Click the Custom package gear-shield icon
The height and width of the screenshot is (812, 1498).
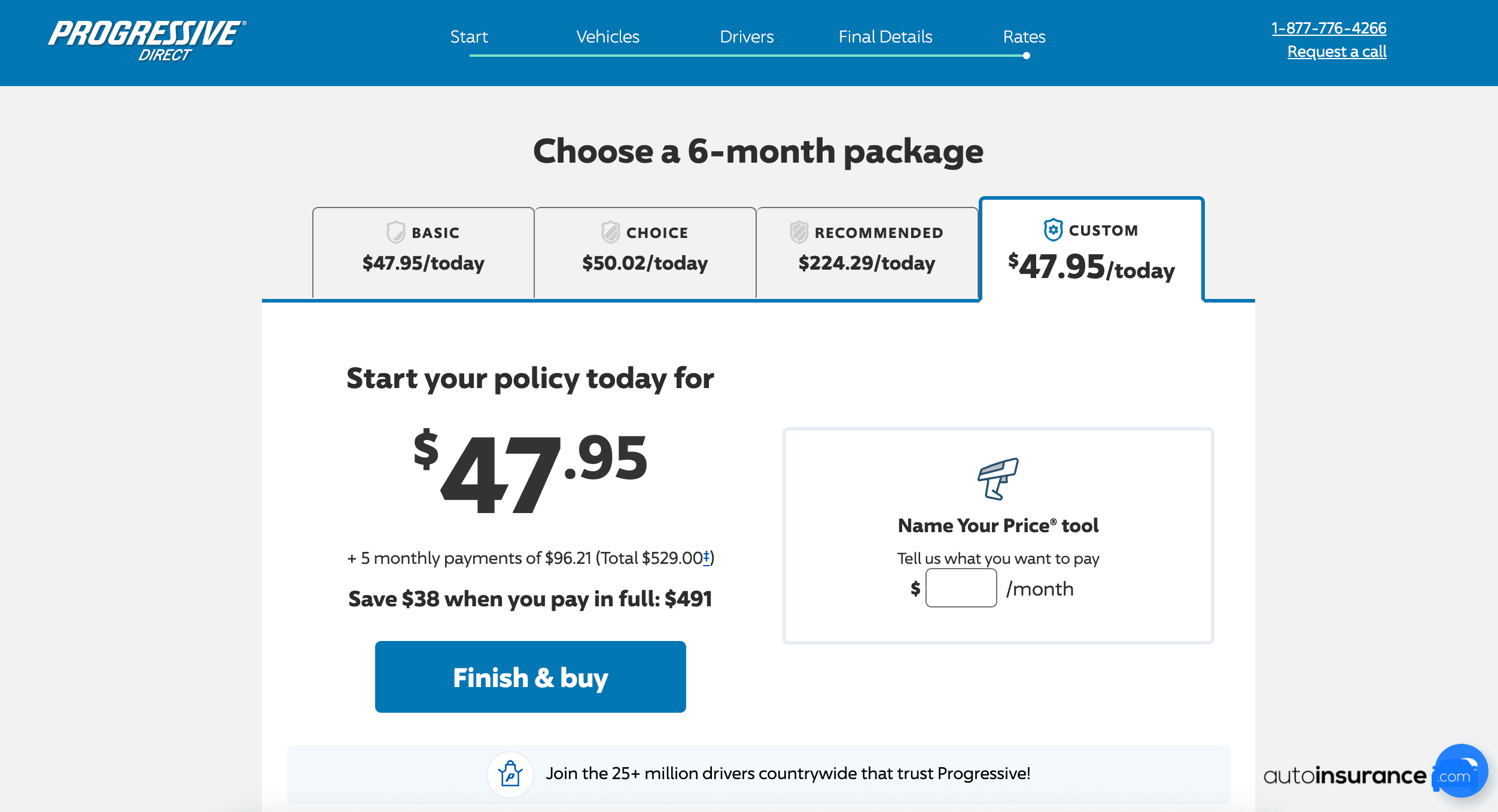(1053, 230)
